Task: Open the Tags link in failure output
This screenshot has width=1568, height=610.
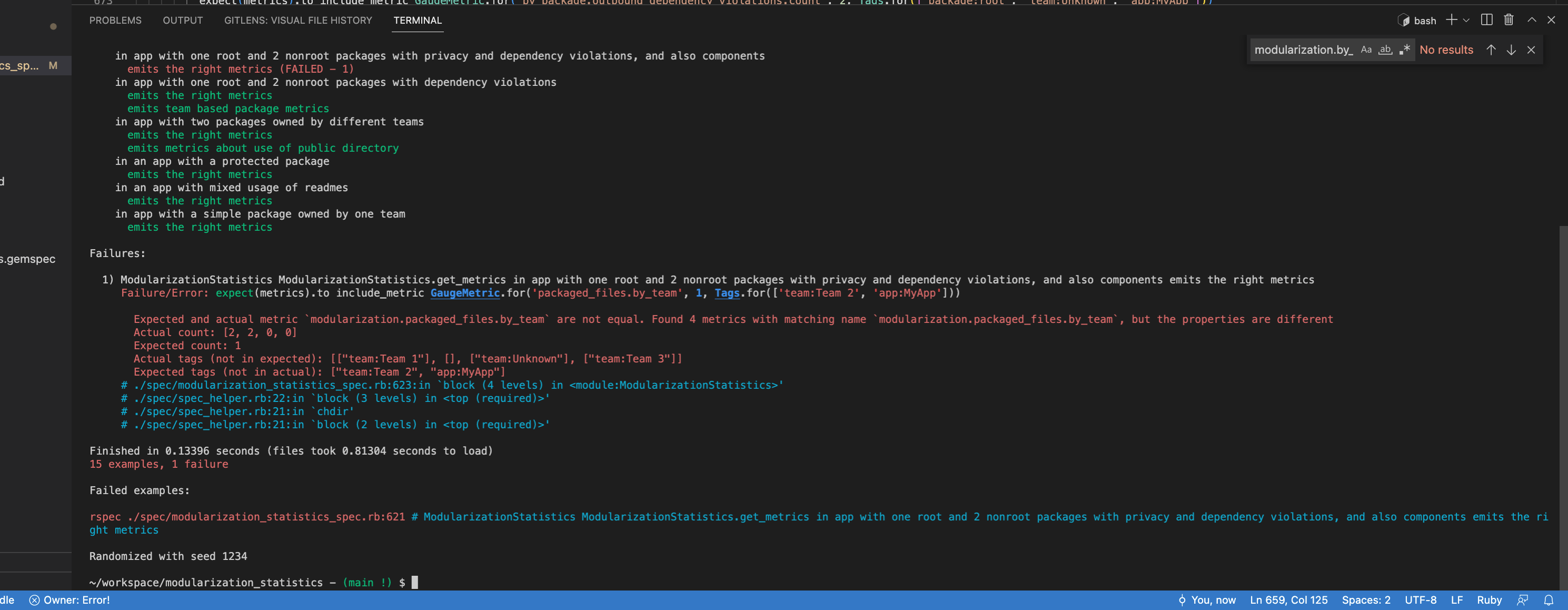Action: pos(727,293)
